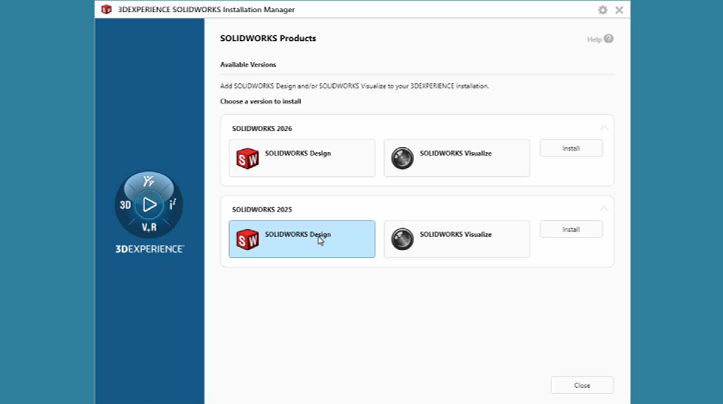This screenshot has width=723, height=404.
Task: Collapse the SOLIDWORKS 2026 section chevron
Action: (604, 128)
